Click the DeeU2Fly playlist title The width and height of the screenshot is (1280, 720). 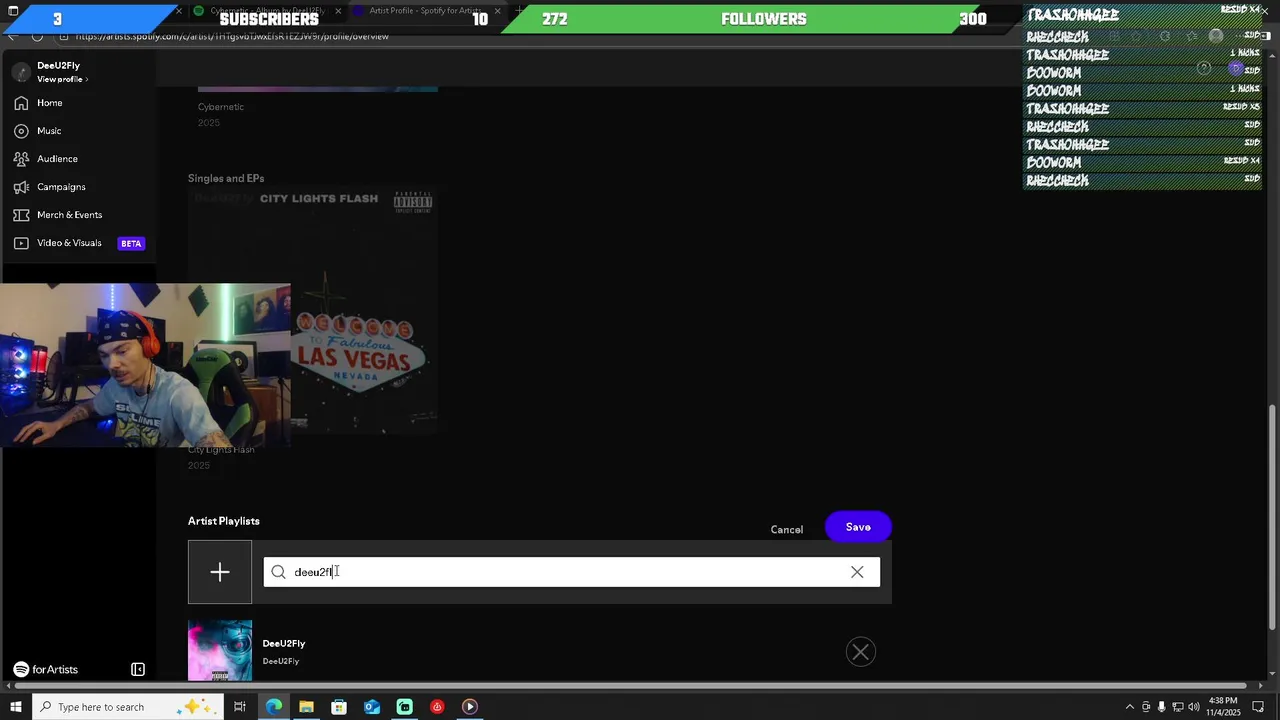tap(284, 643)
